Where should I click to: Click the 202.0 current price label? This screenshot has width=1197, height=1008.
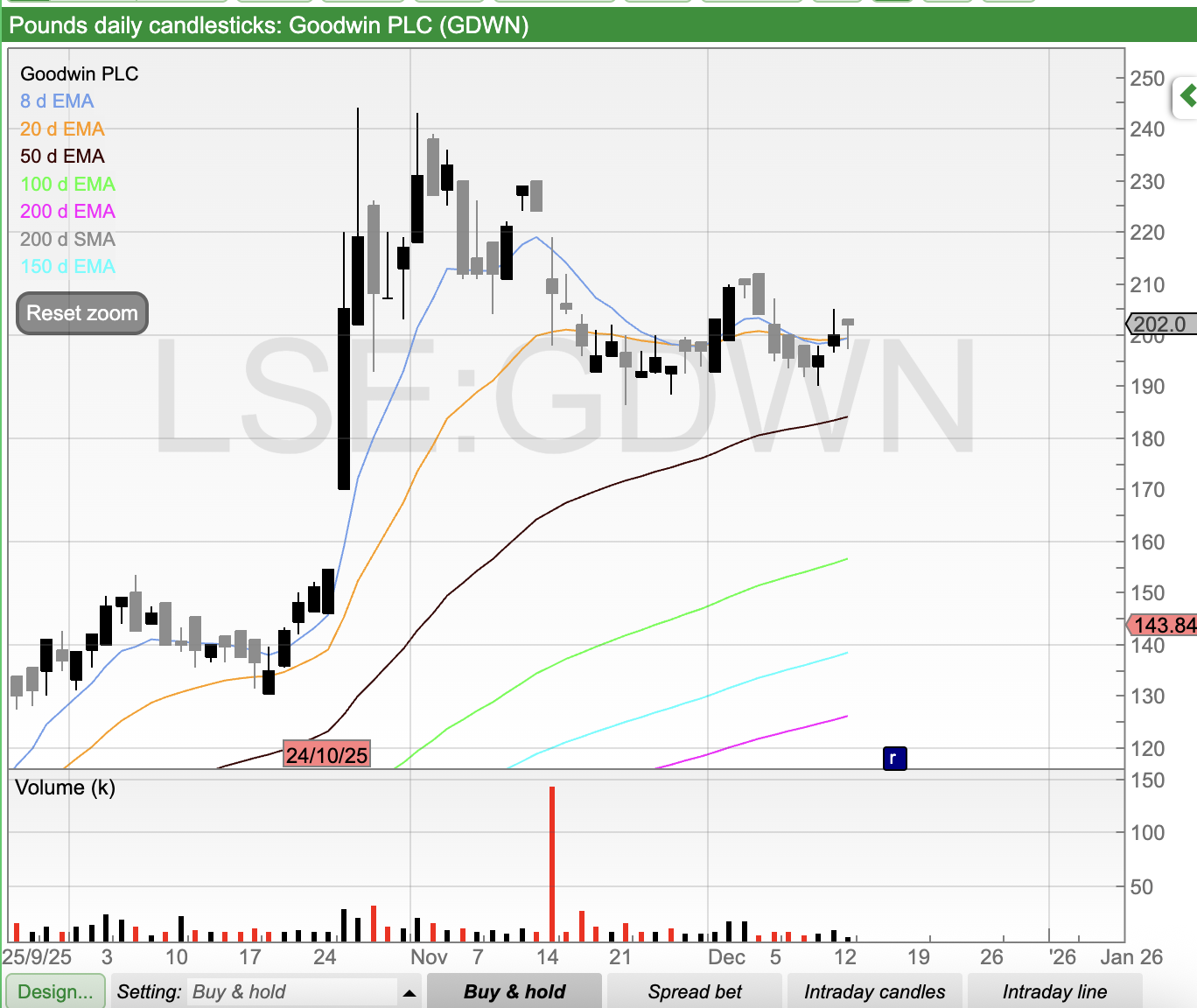[1158, 325]
